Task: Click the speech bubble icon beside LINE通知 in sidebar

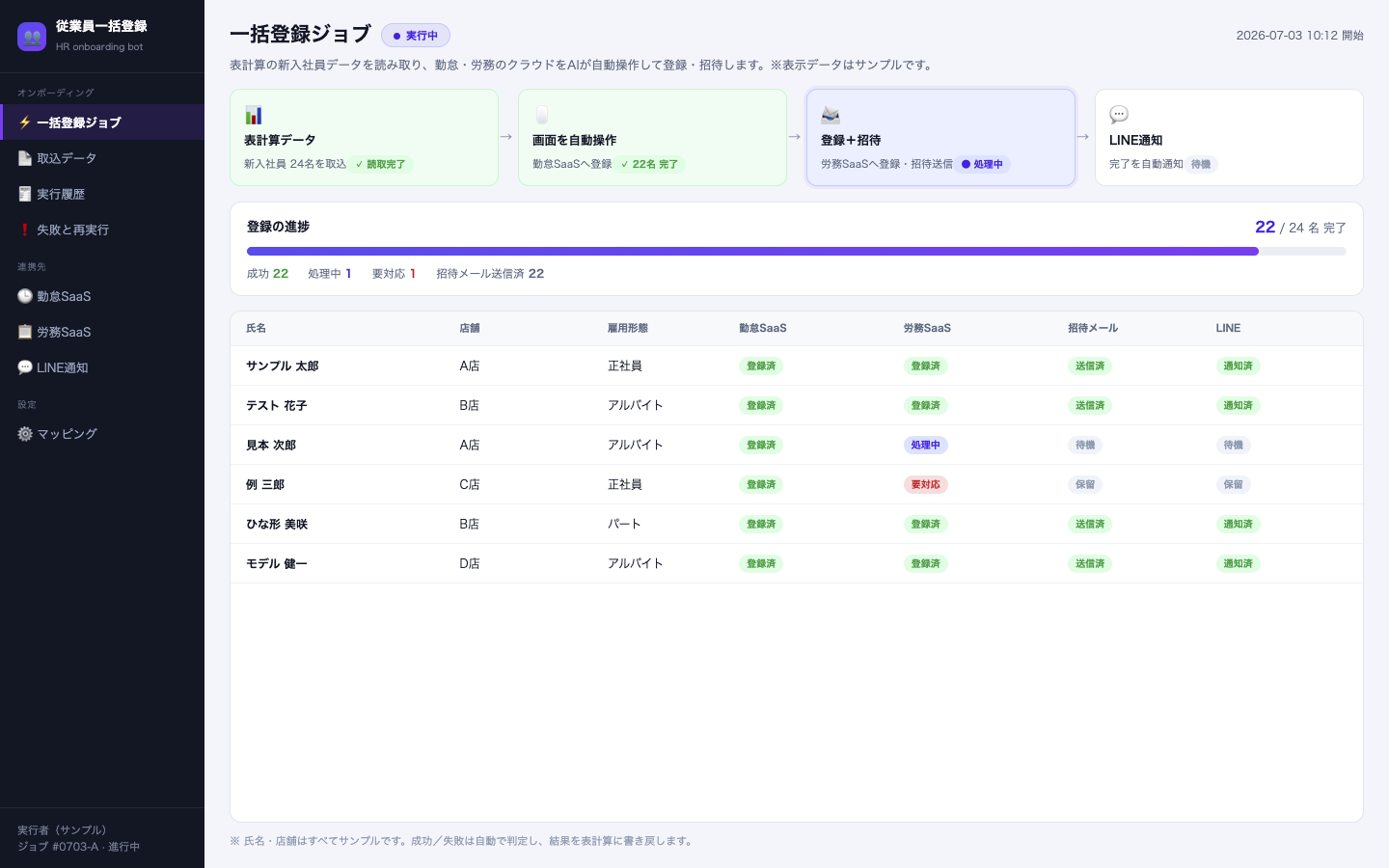Action: click(x=25, y=367)
